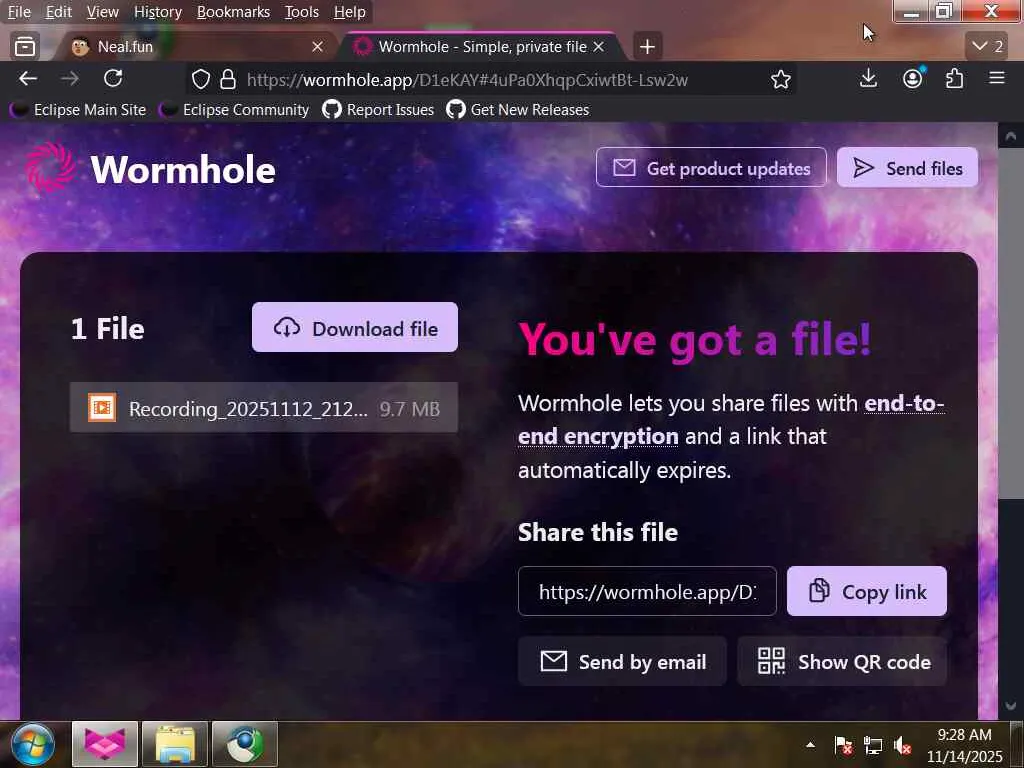Open the Edit menu
The image size is (1024, 768).
[x=58, y=12]
